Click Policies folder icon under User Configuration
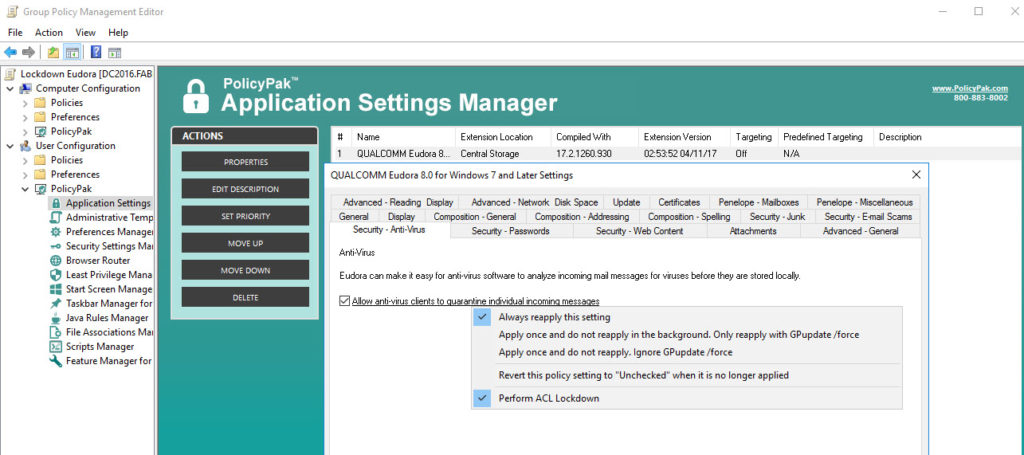The width and height of the screenshot is (1024, 455). point(40,160)
